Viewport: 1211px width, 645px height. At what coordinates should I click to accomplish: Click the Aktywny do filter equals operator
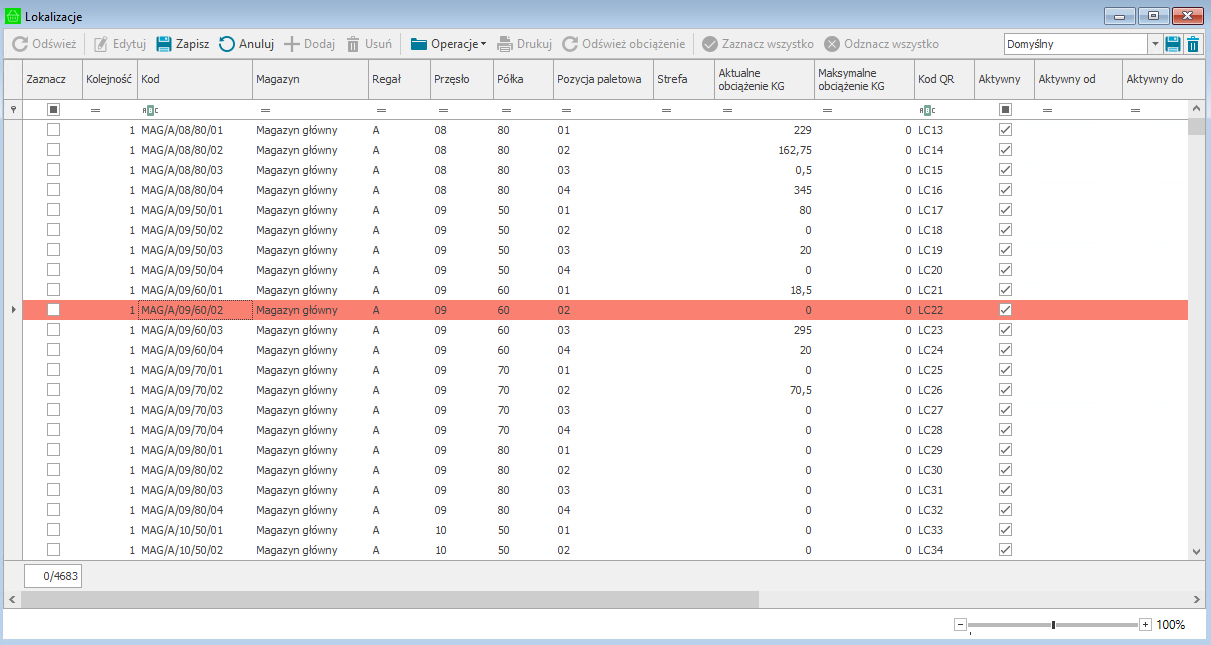point(1135,110)
